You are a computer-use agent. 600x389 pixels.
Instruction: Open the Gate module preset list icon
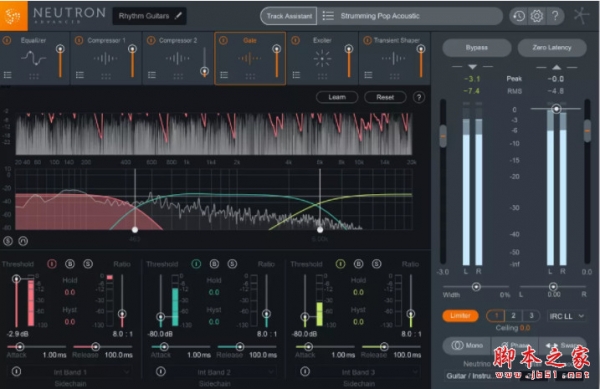click(224, 75)
